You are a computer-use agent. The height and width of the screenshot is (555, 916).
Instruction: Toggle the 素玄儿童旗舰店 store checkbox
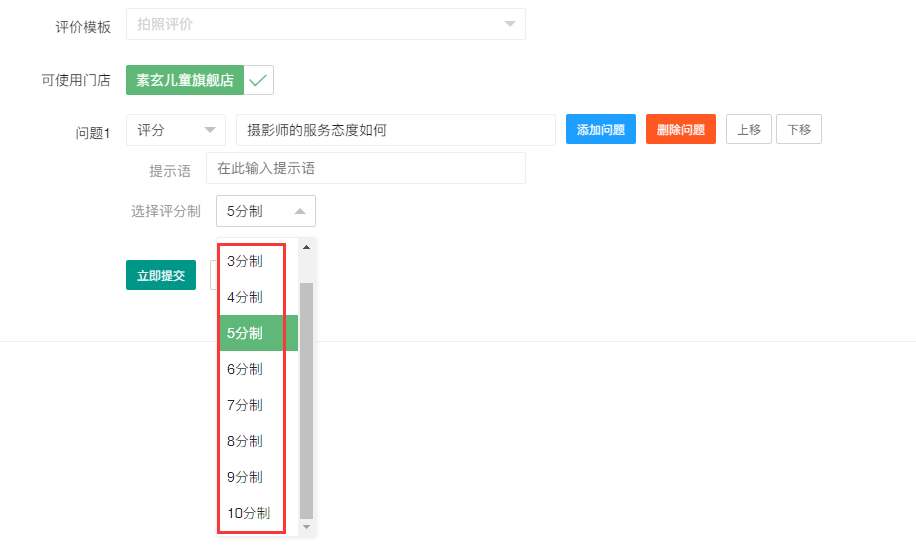pyautogui.click(x=259, y=81)
